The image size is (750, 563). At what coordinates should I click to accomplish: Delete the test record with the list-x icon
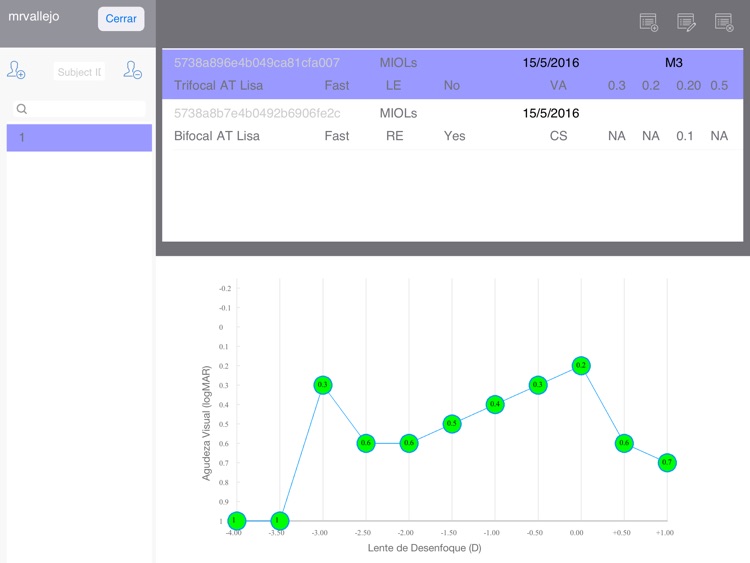pyautogui.click(x=724, y=22)
